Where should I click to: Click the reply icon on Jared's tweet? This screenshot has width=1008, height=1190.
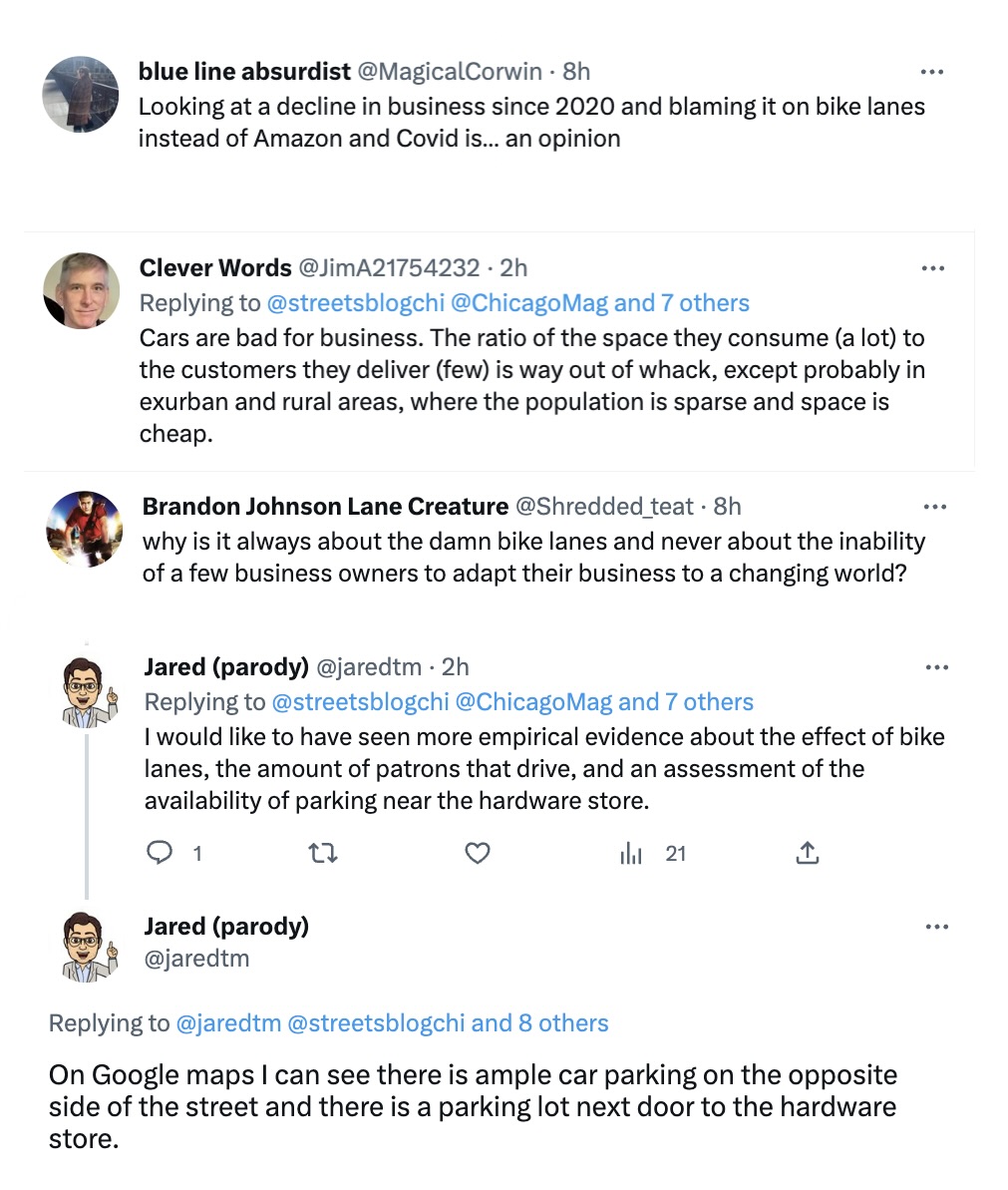click(x=161, y=853)
